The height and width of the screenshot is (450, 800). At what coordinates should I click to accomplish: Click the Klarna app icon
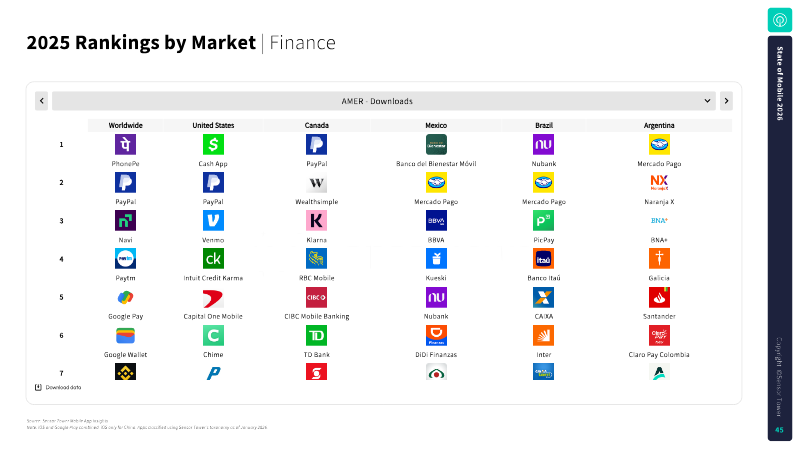coord(316,220)
